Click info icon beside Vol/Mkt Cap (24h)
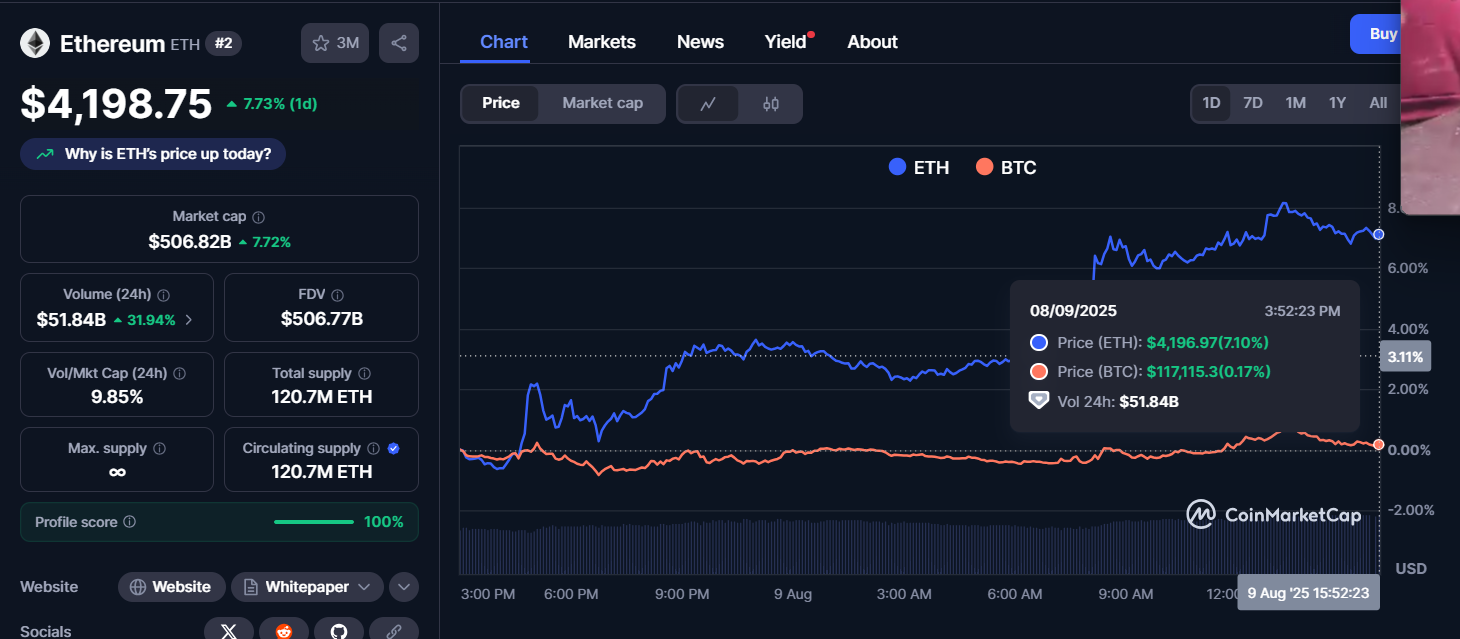The width and height of the screenshot is (1460, 639). point(180,373)
